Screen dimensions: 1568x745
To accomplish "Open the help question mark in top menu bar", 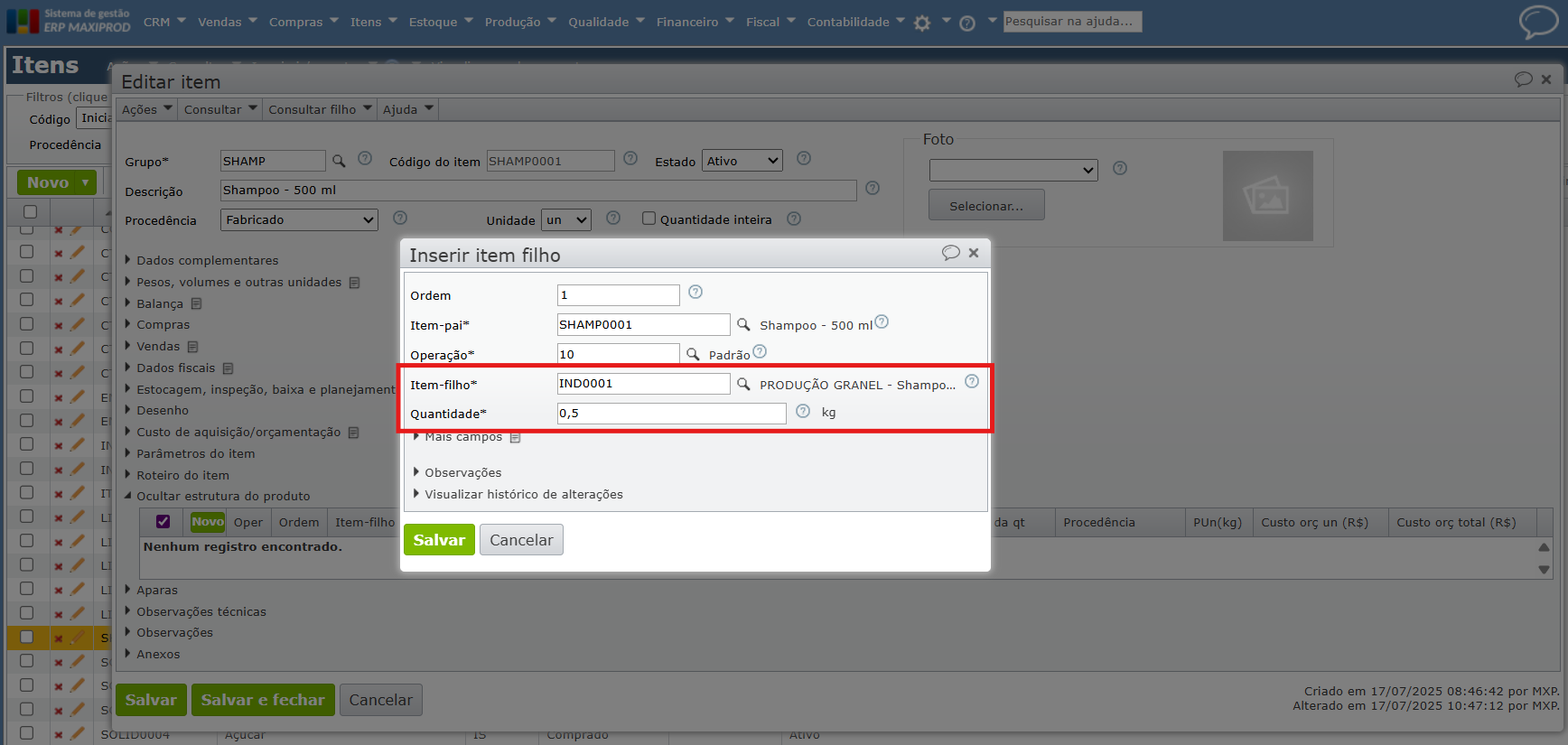I will (967, 23).
